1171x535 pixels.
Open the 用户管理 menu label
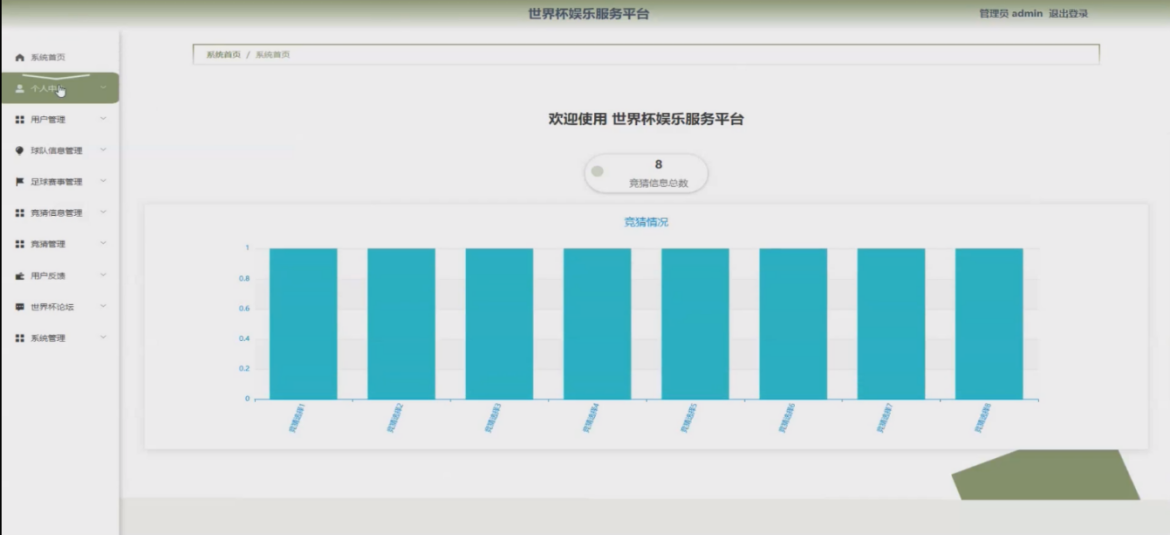tap(48, 120)
